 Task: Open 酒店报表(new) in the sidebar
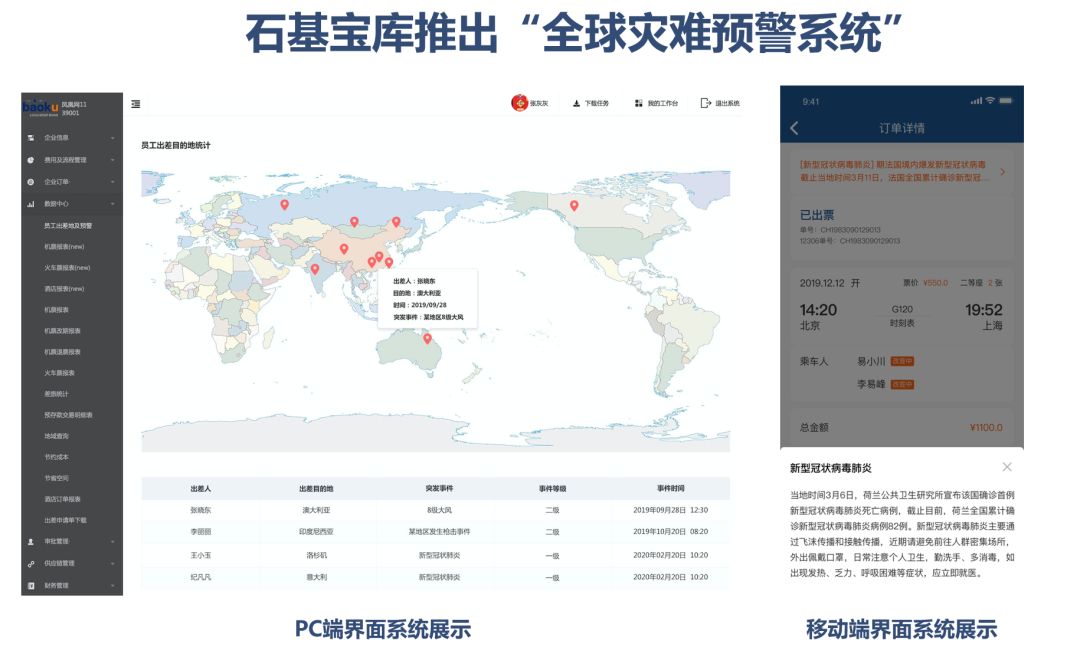click(64, 289)
